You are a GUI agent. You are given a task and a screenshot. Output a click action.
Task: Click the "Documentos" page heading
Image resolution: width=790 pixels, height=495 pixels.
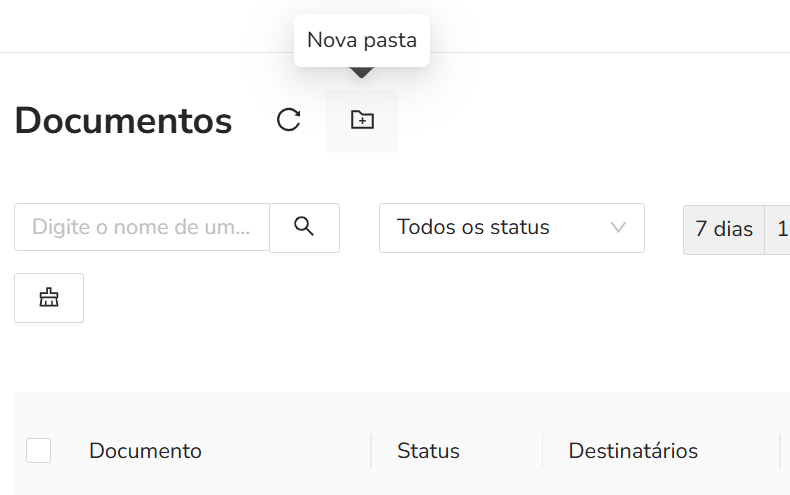123,121
